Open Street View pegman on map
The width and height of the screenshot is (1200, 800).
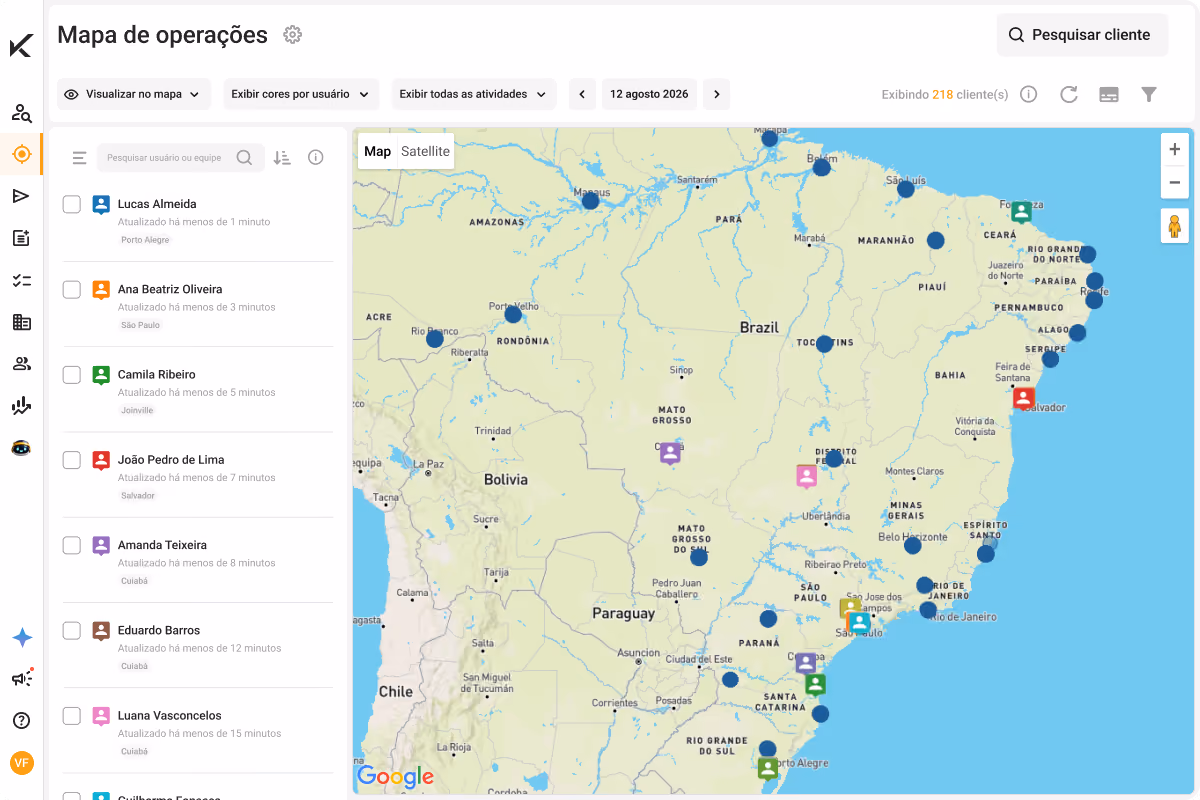coord(1175,226)
